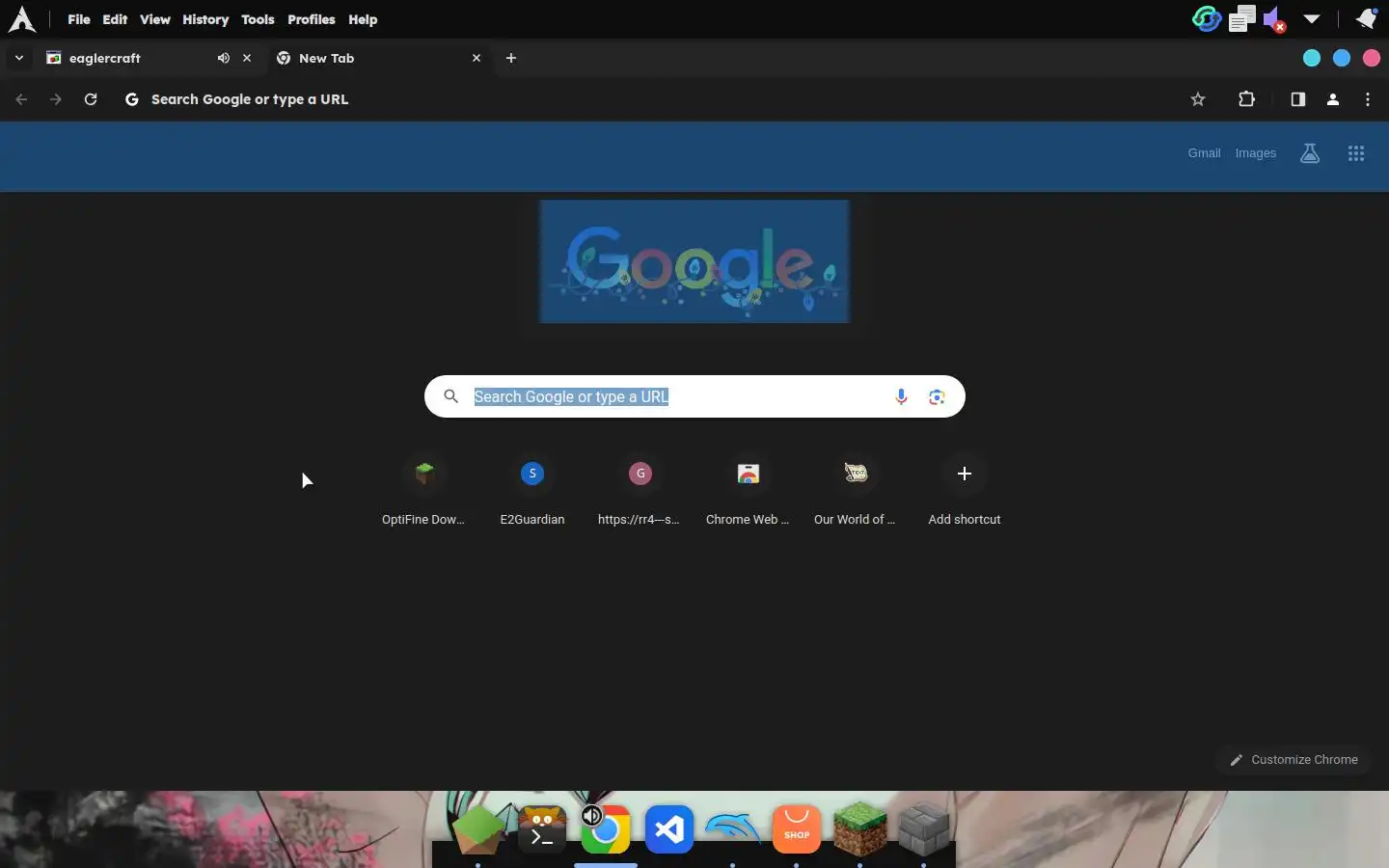The width and height of the screenshot is (1389, 868).
Task: Click the Google search box
Action: (694, 396)
